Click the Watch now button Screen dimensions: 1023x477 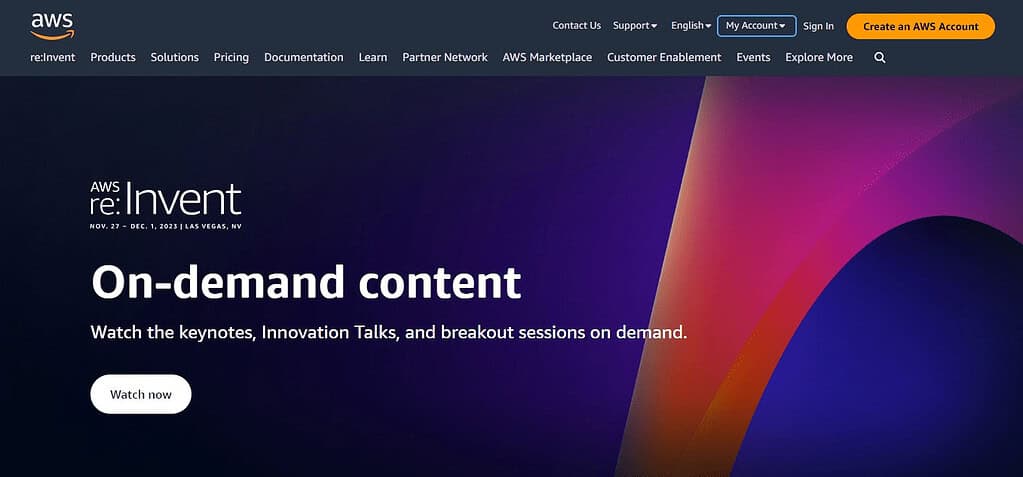click(141, 394)
